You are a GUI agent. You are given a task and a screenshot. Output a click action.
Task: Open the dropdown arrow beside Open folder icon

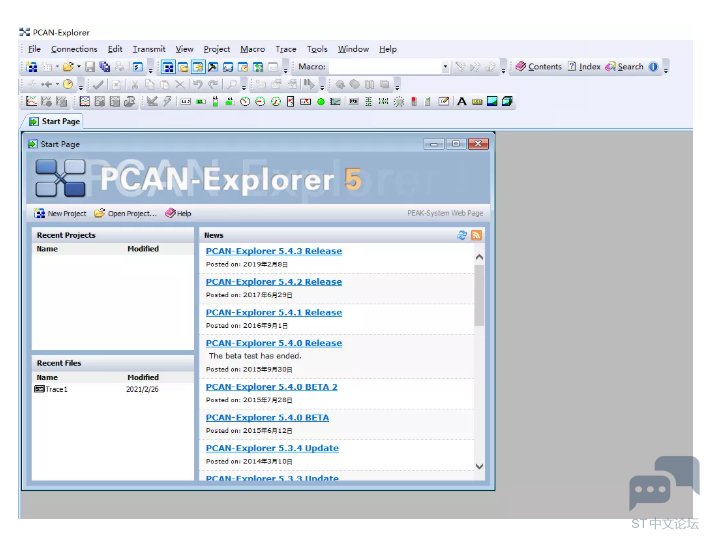[79, 67]
